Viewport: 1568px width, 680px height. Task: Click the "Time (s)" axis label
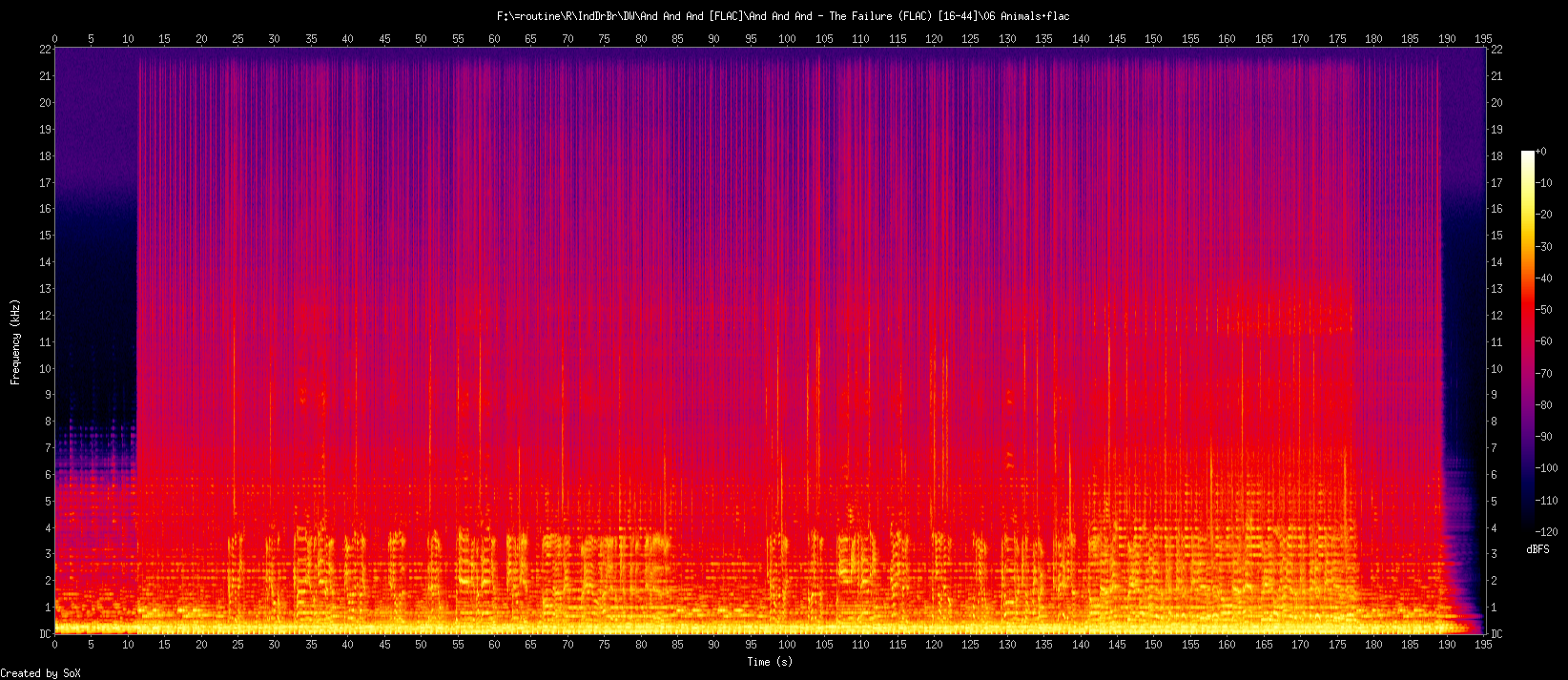pos(770,662)
